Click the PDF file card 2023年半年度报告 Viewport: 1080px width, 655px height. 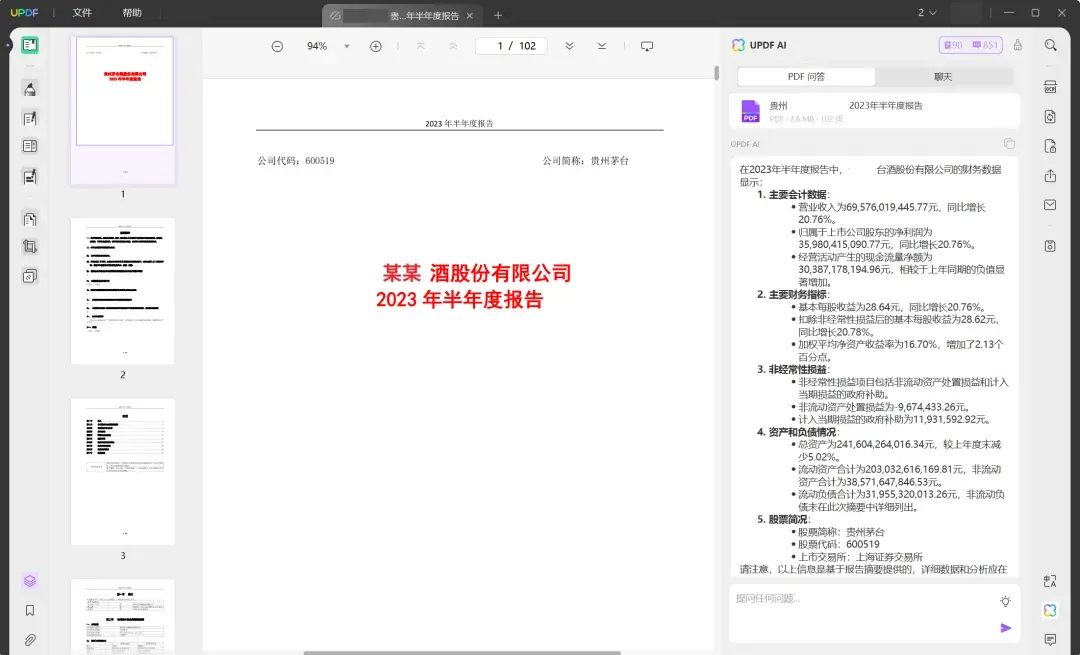point(875,111)
